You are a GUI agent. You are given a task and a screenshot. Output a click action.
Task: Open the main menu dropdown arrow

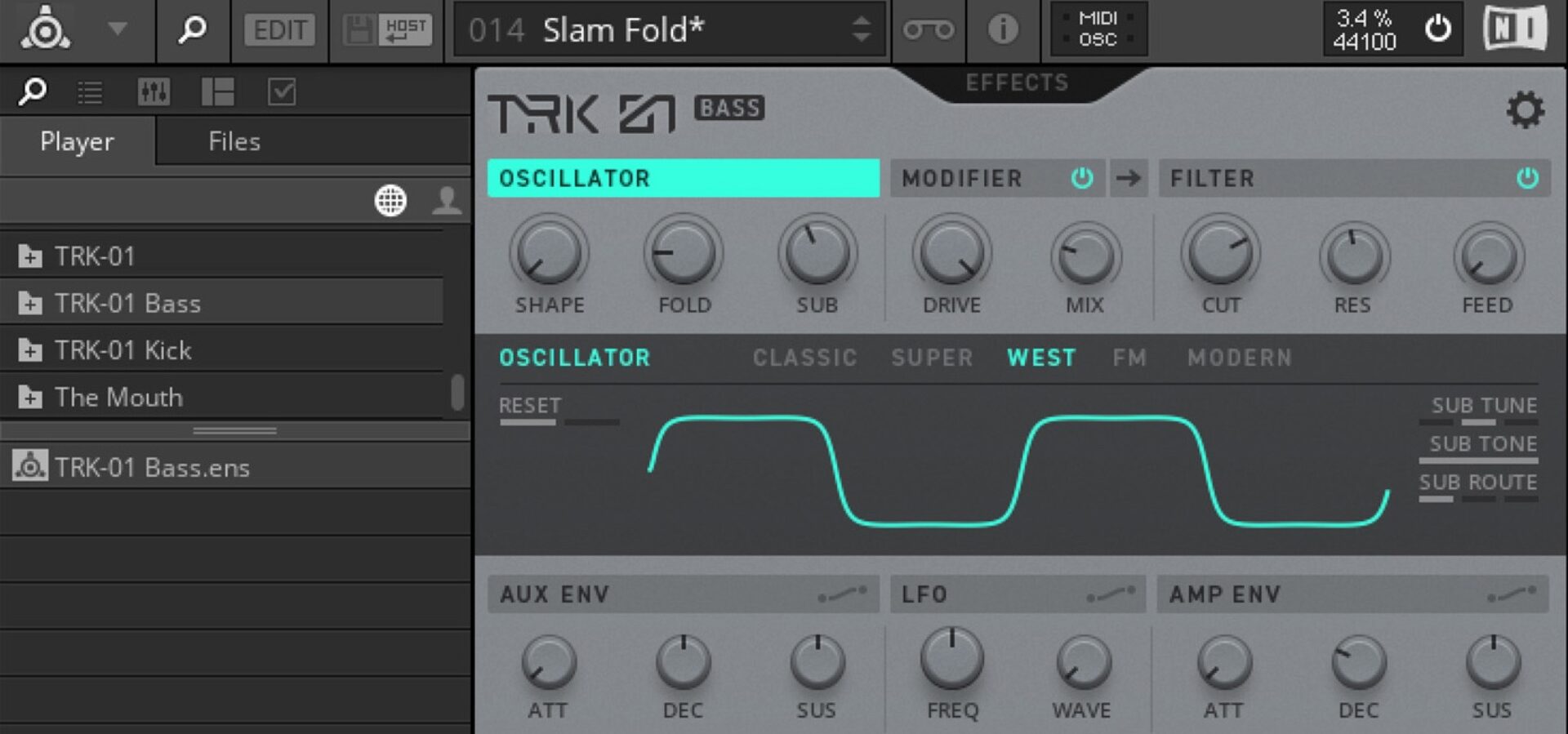(x=118, y=29)
